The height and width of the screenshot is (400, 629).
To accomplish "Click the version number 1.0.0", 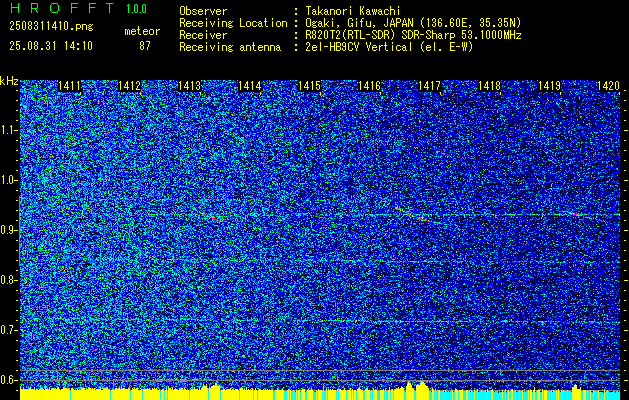I will pos(136,9).
